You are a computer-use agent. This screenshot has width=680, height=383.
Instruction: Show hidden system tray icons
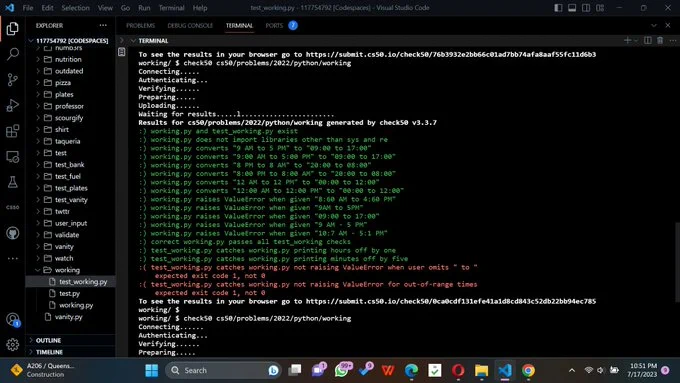572,370
